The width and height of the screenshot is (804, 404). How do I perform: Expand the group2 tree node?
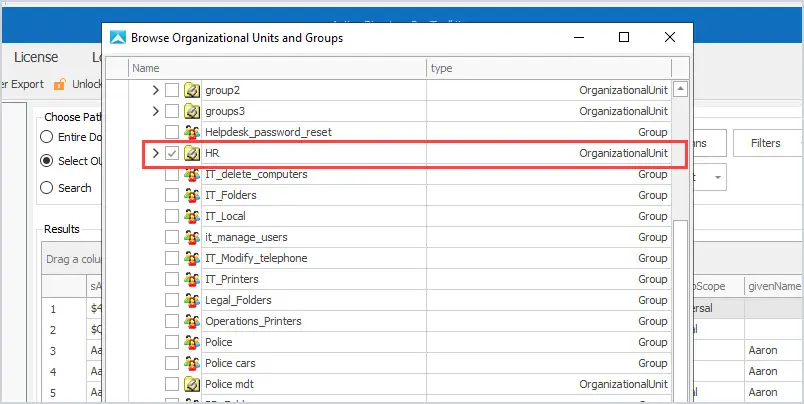coord(156,91)
